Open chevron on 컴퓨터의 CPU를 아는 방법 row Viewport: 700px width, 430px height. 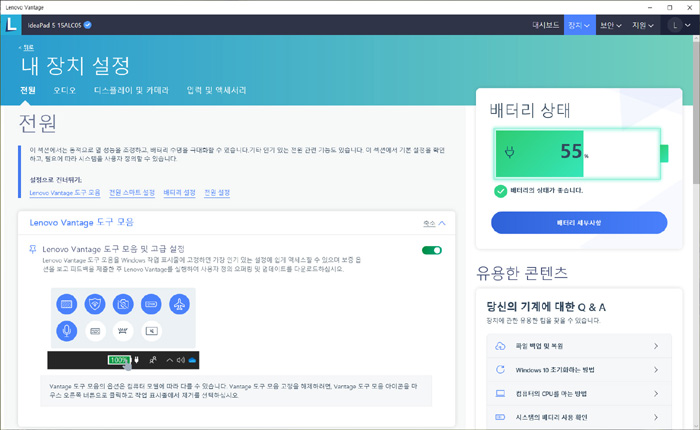tap(656, 393)
